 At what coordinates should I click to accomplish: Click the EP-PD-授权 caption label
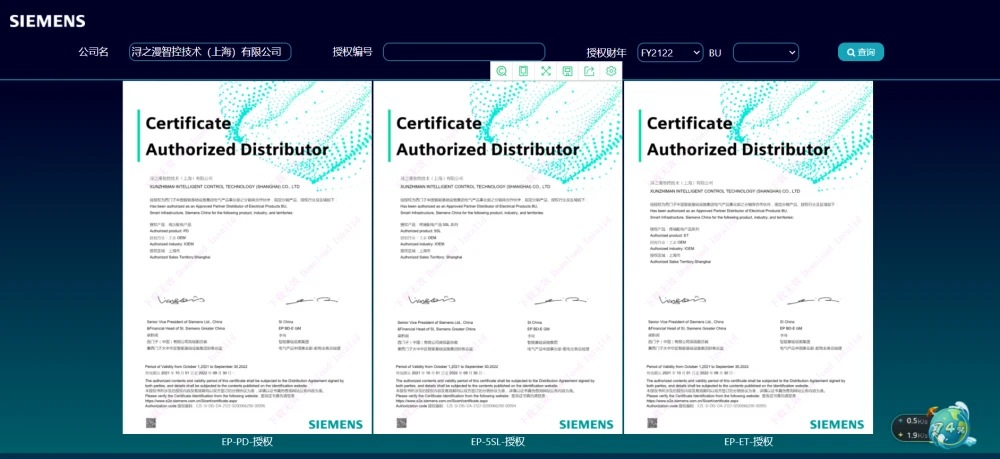[x=247, y=442]
